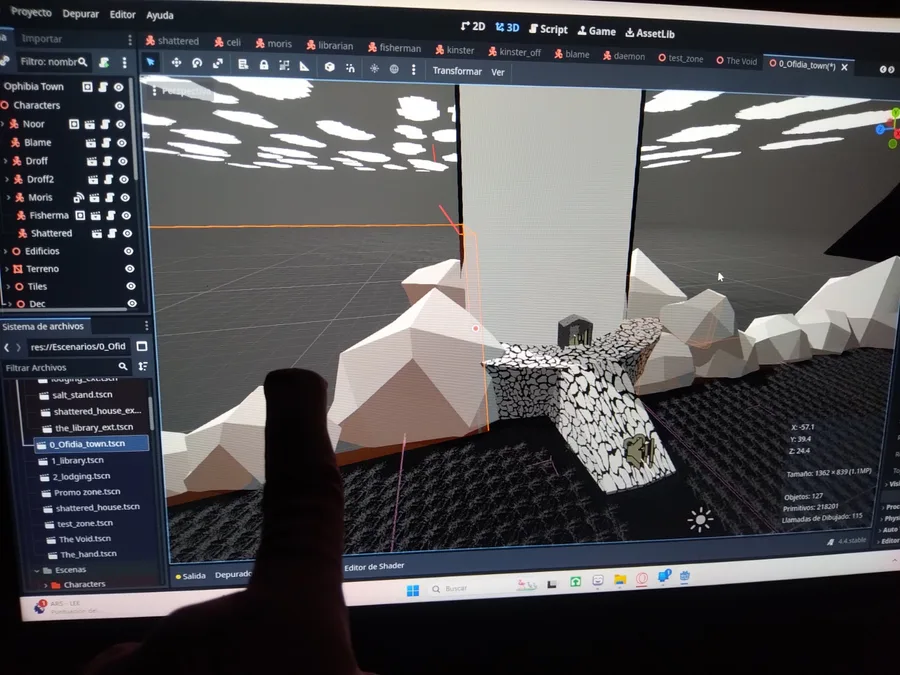Screen dimensions: 900x675
Task: Go forward in the file system history
Action: [18, 347]
